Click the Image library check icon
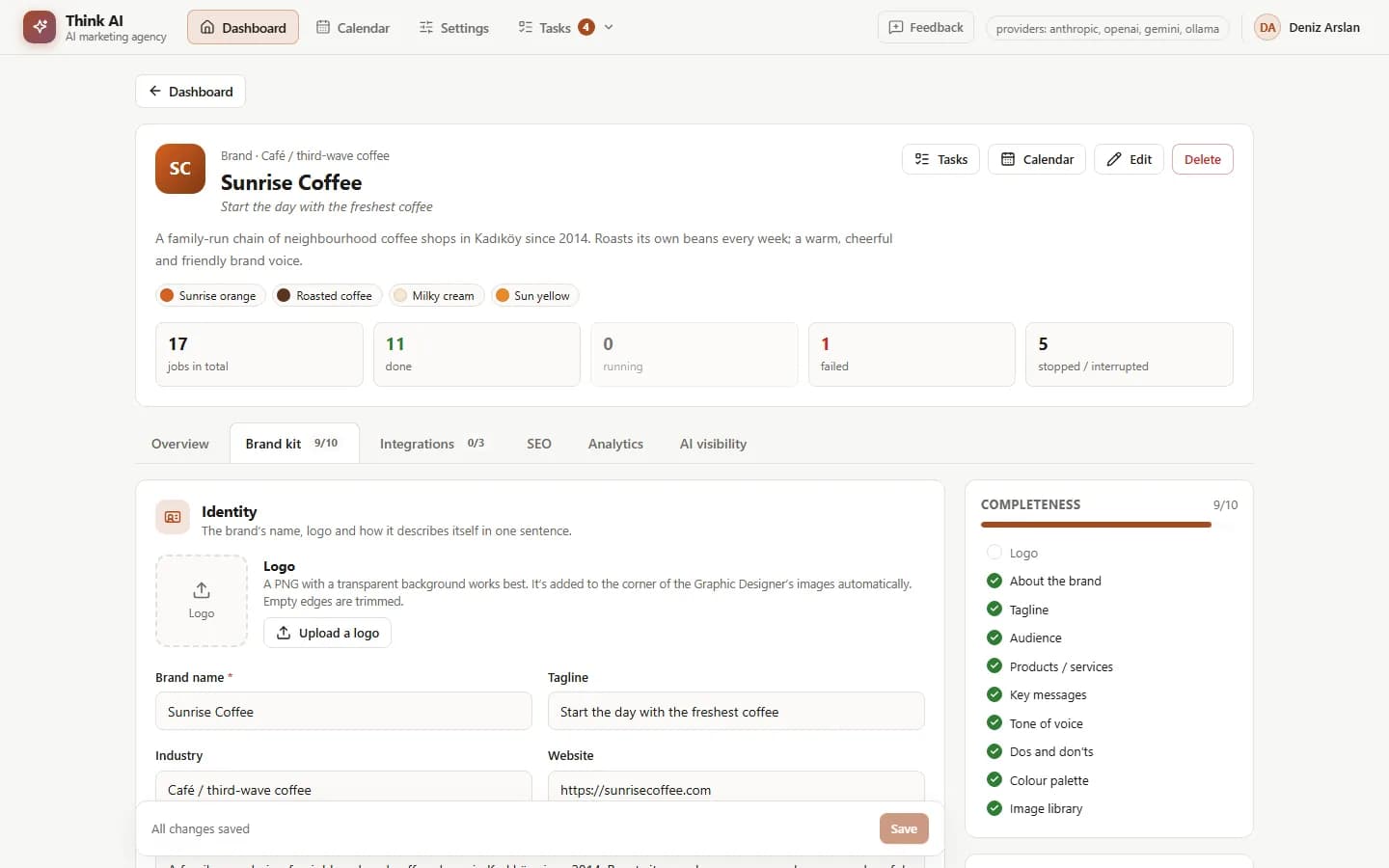Image resolution: width=1389 pixels, height=868 pixels. tap(994, 808)
